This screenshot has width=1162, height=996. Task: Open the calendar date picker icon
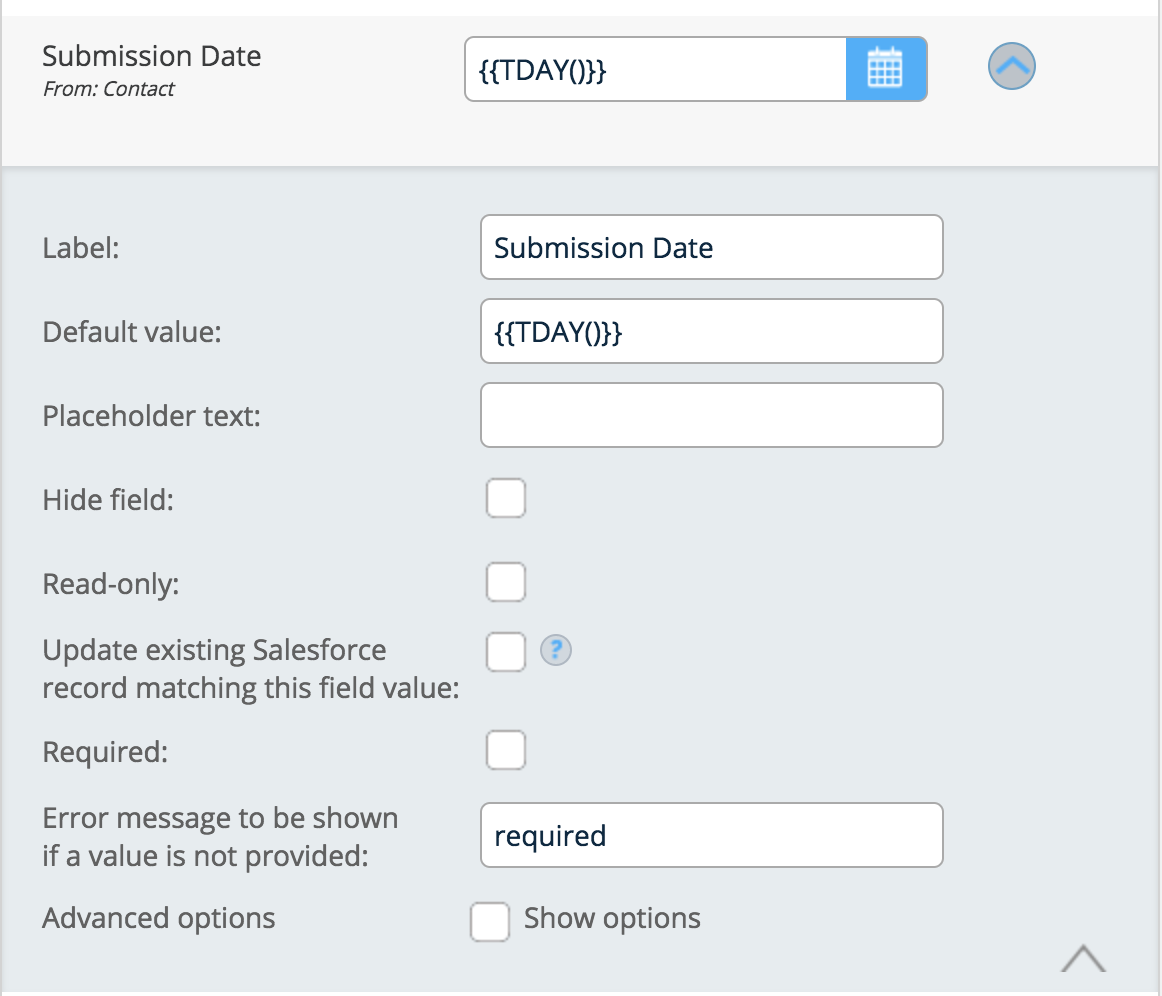885,69
